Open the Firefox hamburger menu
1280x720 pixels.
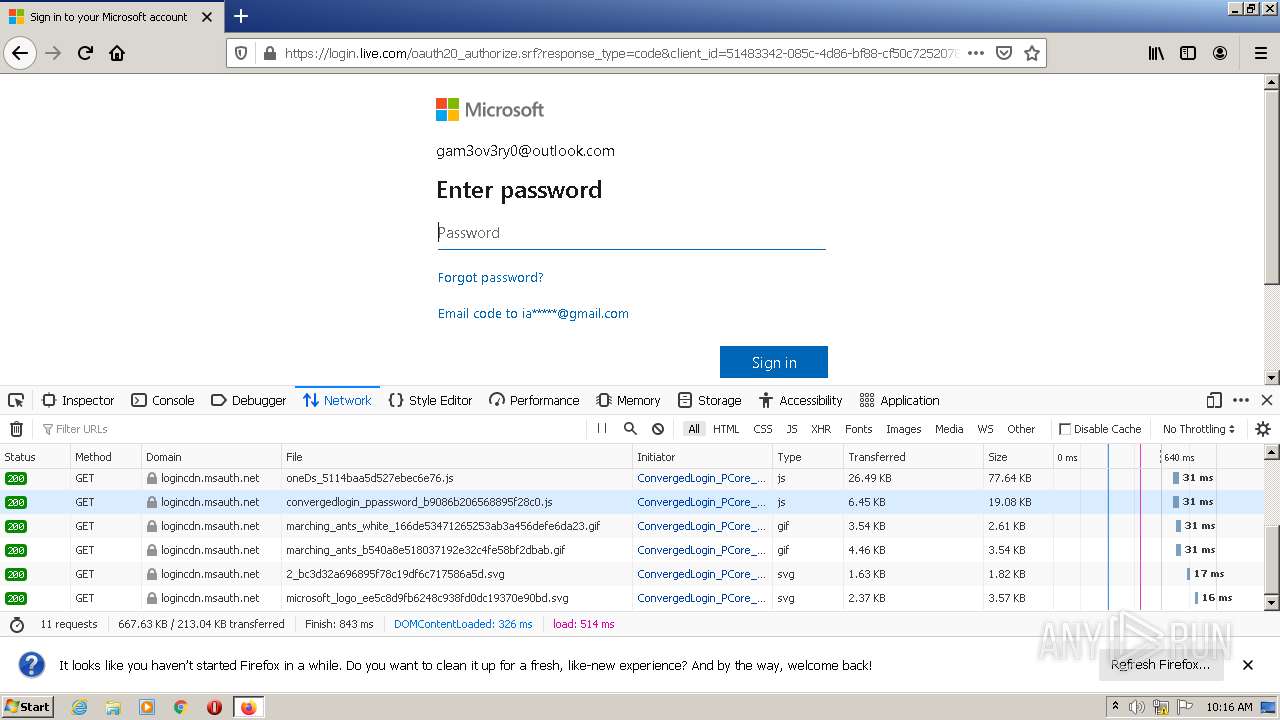click(1260, 53)
